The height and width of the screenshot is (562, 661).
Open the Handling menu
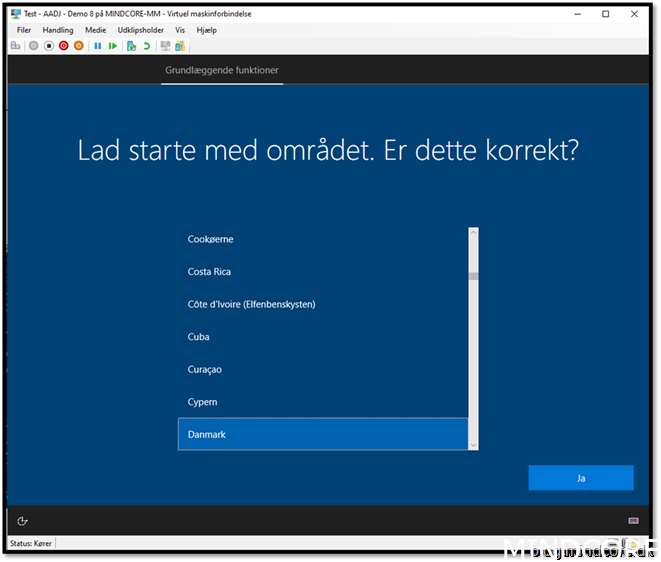pos(58,30)
